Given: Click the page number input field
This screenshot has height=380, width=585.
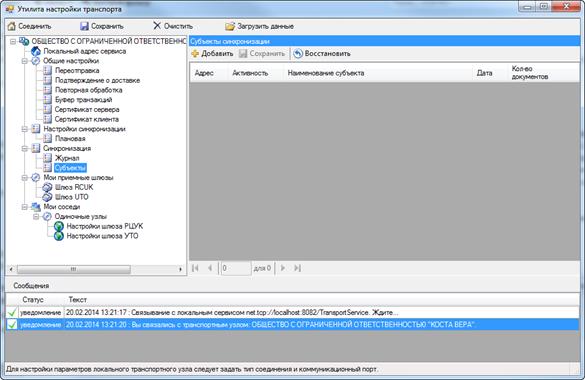Looking at the screenshot, I should click(x=236, y=268).
